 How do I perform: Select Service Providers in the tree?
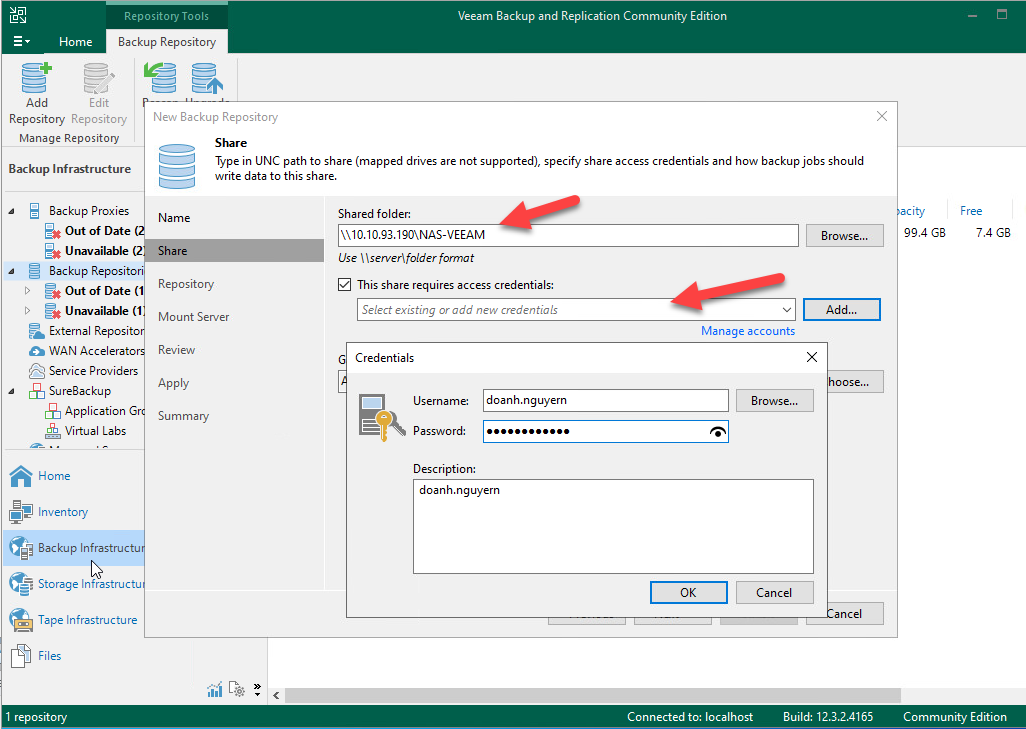pos(36,371)
